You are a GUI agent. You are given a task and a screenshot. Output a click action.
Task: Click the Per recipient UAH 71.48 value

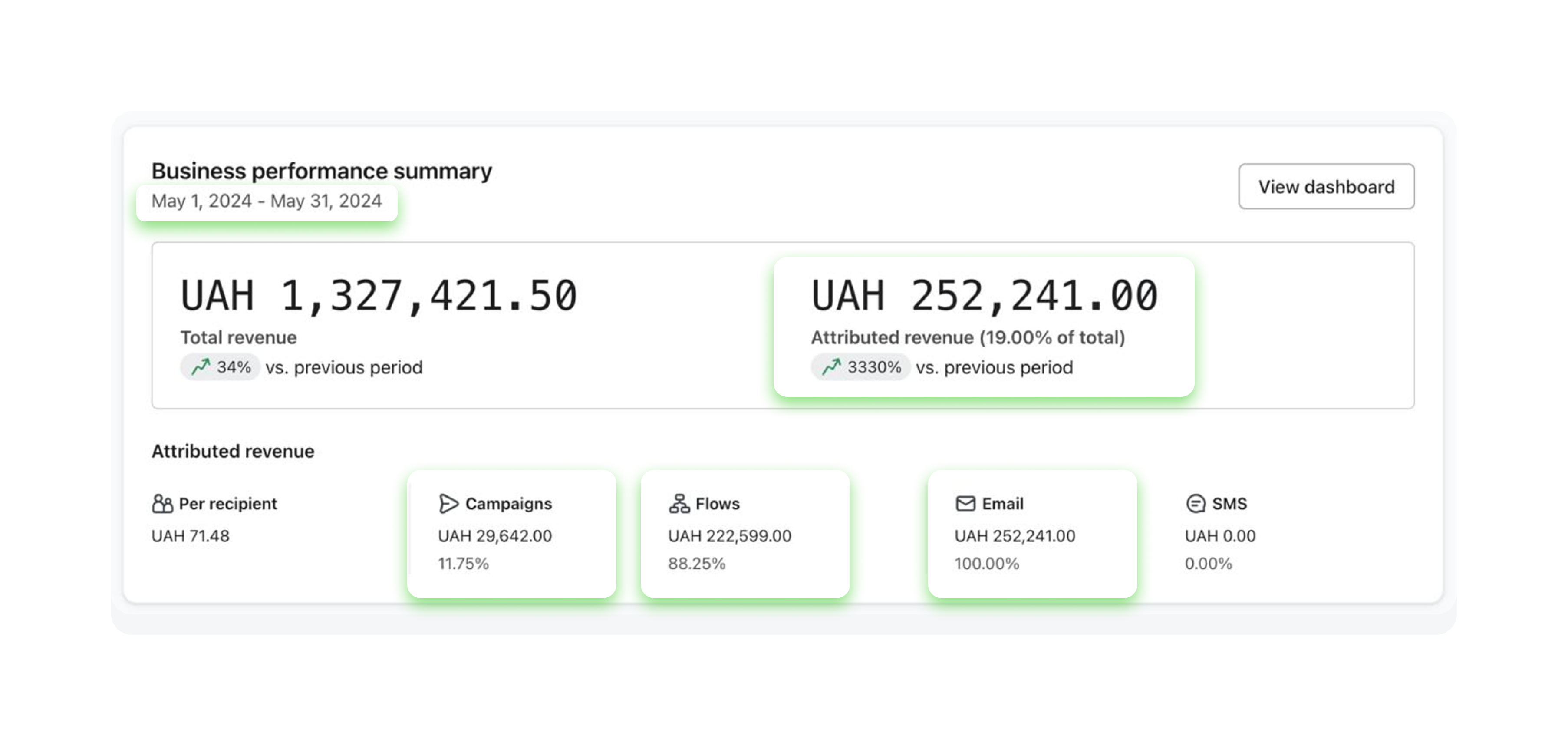tap(191, 536)
